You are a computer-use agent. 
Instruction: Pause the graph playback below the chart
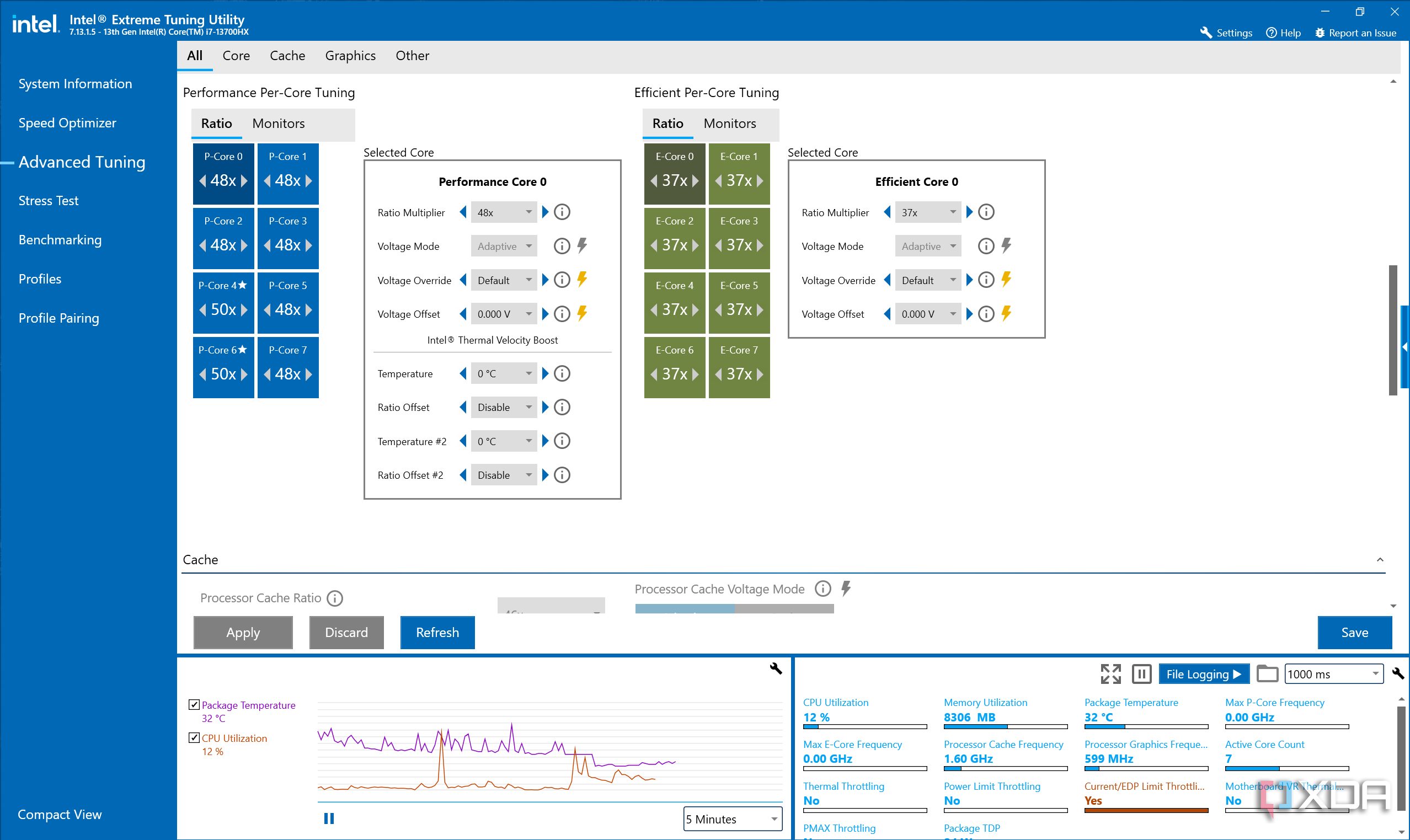[329, 818]
